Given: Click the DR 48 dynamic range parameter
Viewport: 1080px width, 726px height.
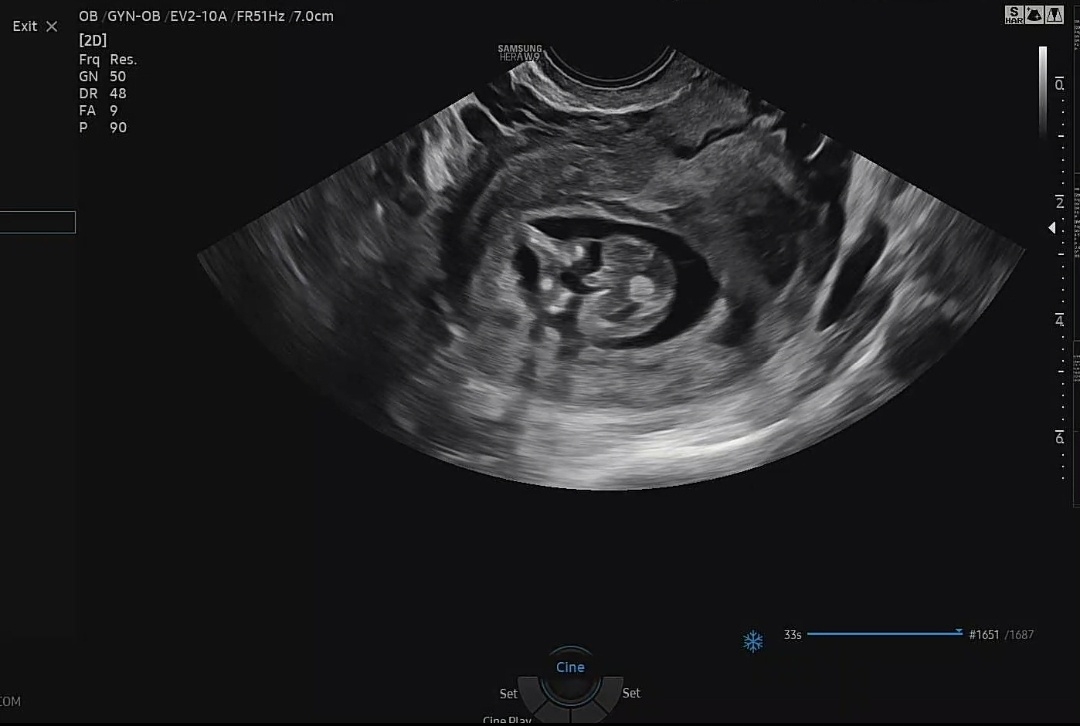Looking at the screenshot, I should pos(102,93).
